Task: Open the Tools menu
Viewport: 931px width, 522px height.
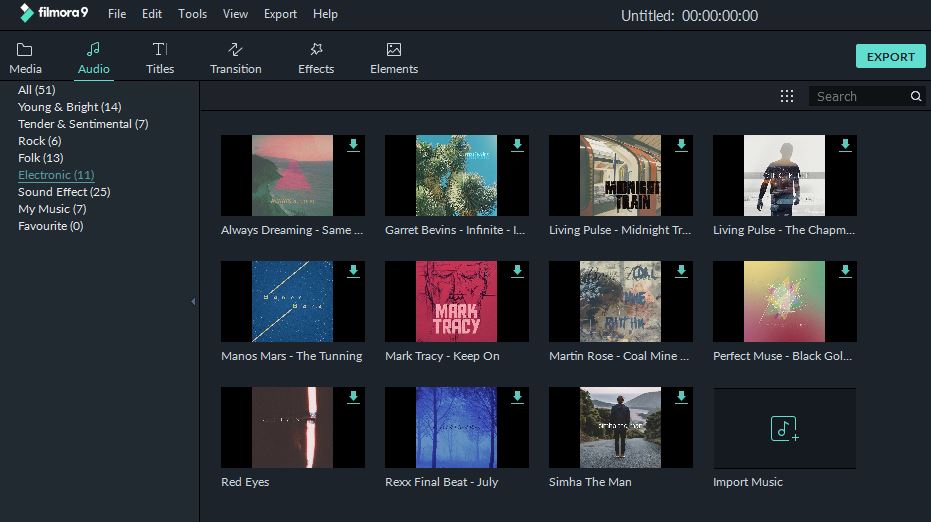Action: [x=192, y=14]
